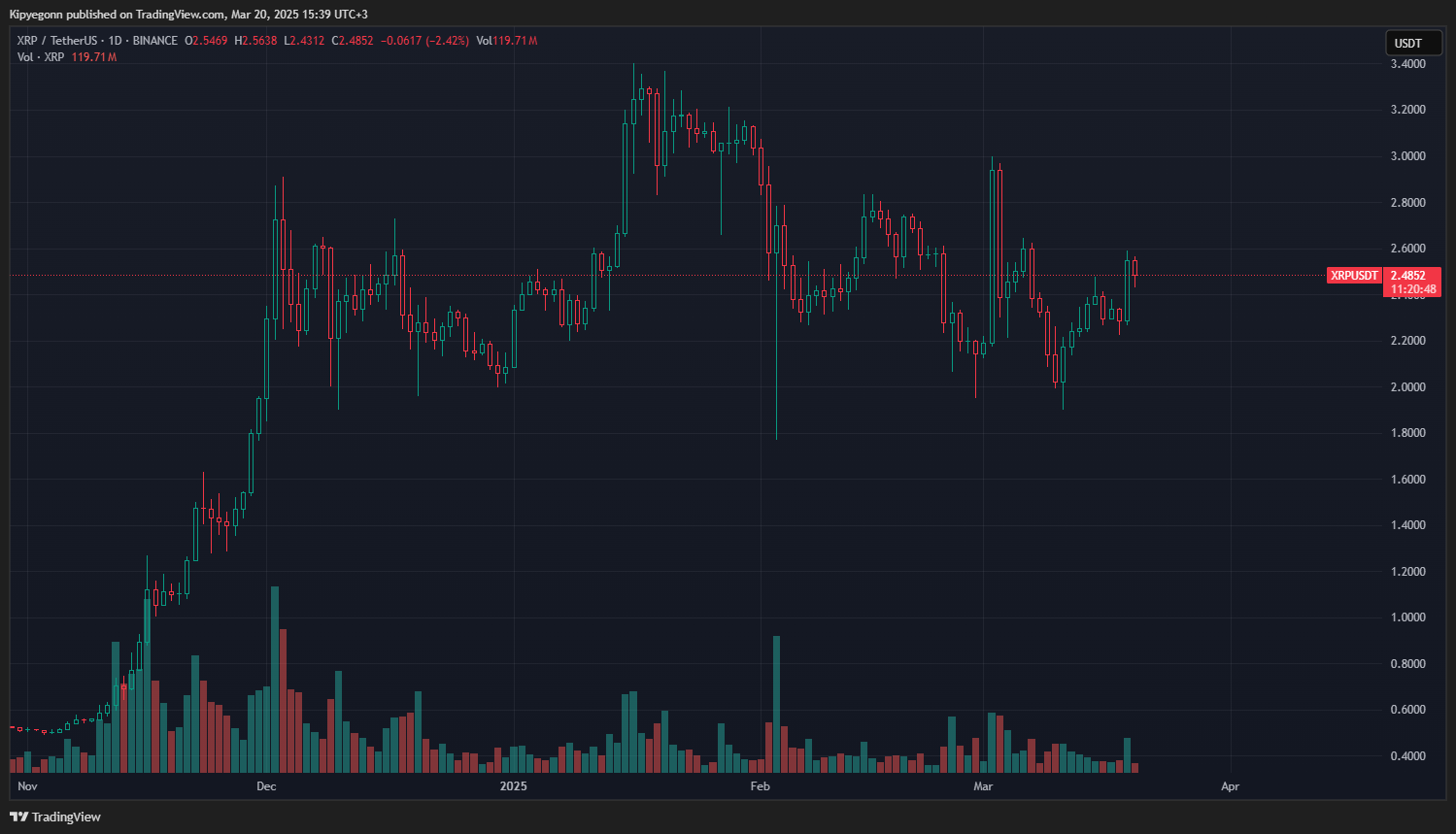Click the -0.0617 (-2.42%) change value
This screenshot has height=834, width=1456.
tap(425, 41)
